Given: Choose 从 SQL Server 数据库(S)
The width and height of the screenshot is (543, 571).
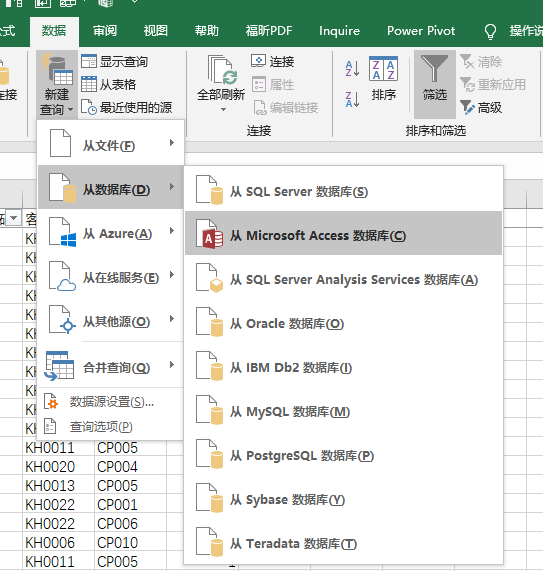Looking at the screenshot, I should (343, 189).
